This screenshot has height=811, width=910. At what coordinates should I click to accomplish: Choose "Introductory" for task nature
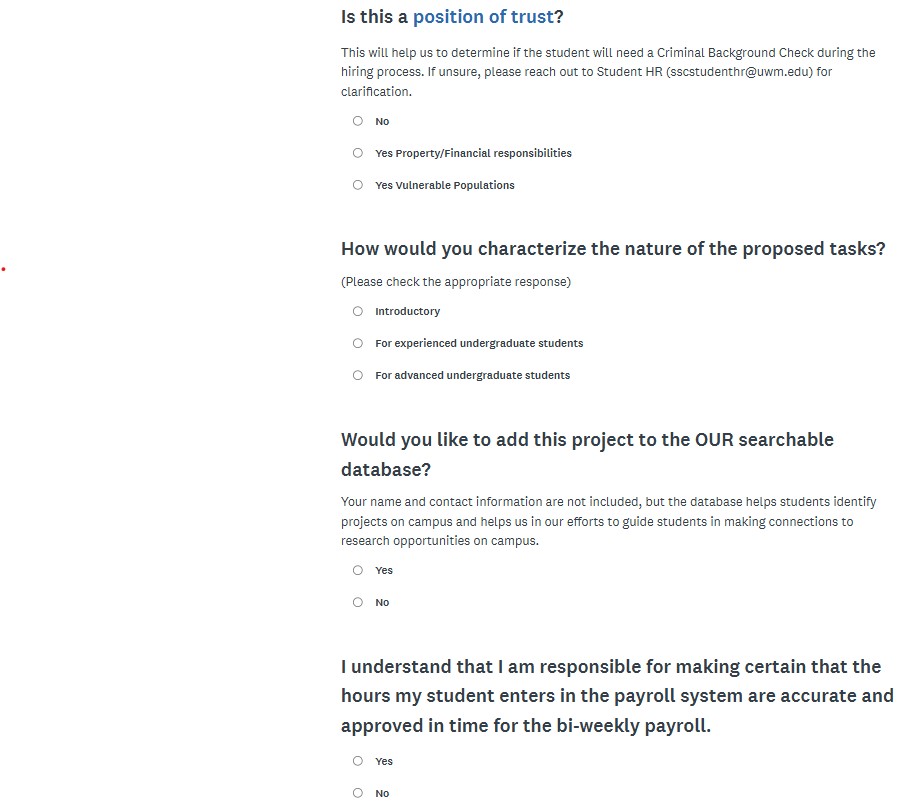coord(357,311)
